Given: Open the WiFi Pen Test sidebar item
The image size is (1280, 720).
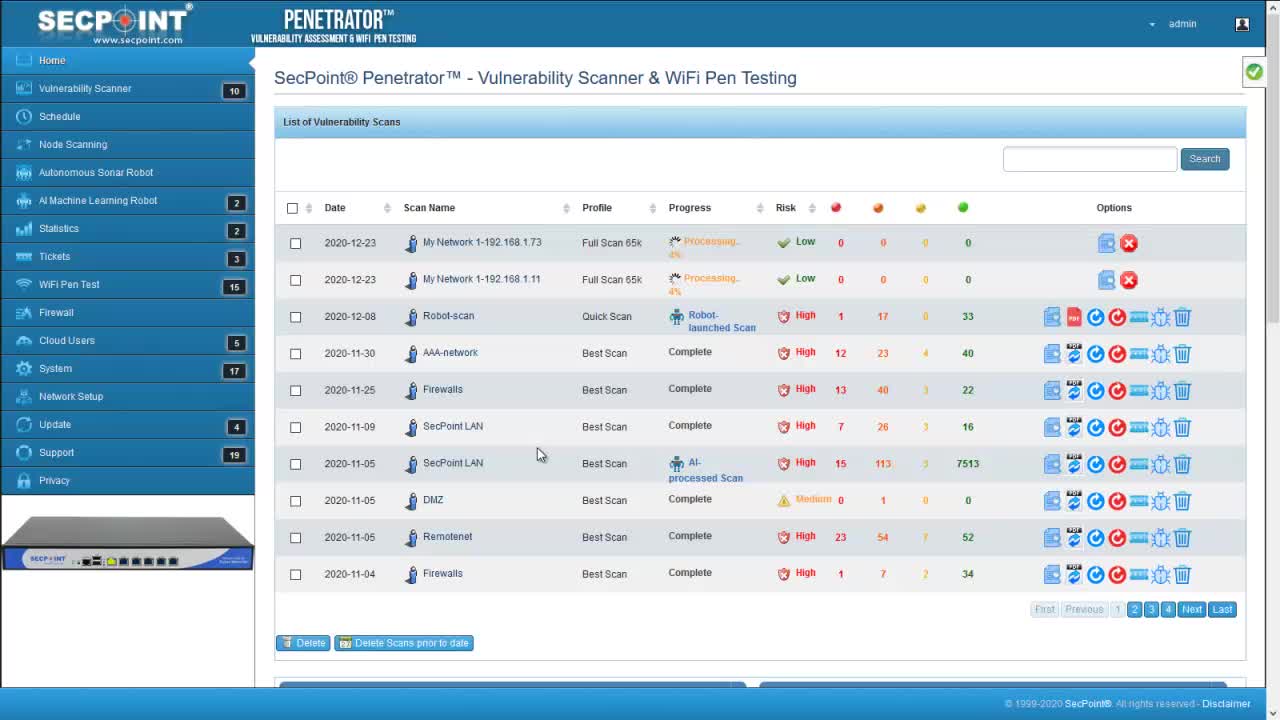Looking at the screenshot, I should (x=127, y=284).
